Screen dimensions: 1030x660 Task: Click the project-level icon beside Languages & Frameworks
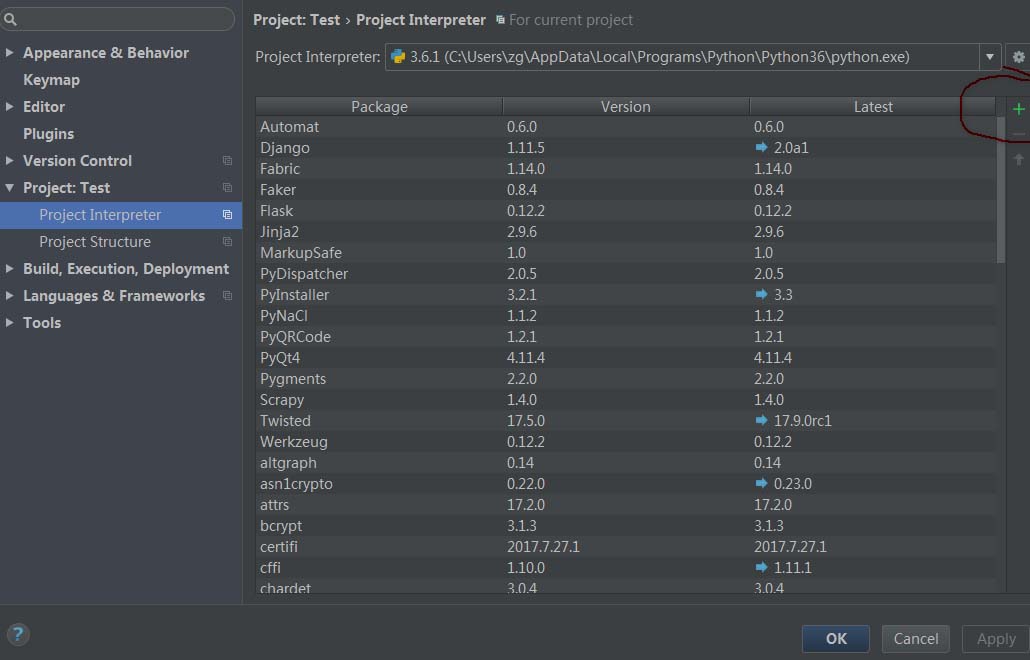coord(227,296)
